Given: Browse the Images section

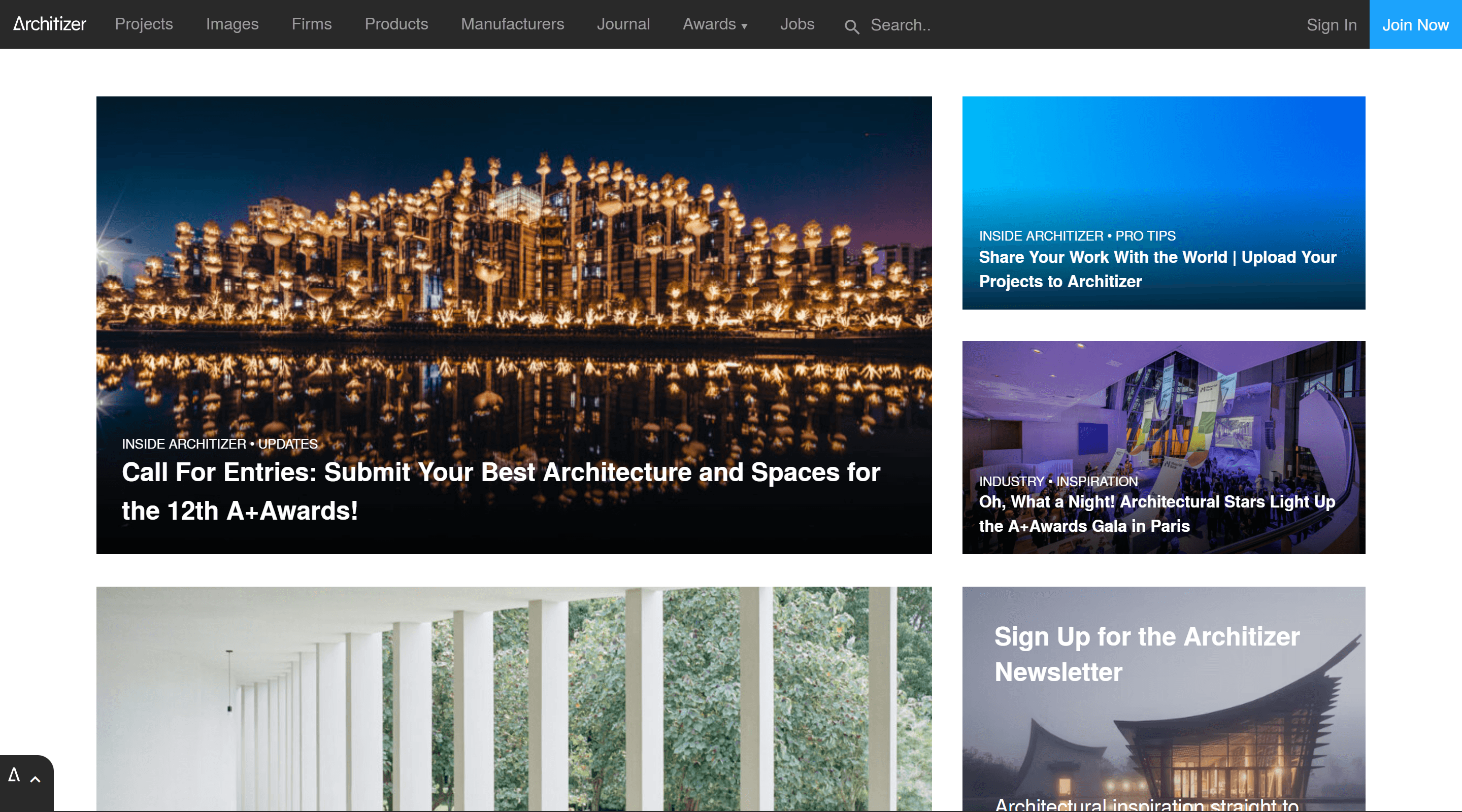Looking at the screenshot, I should (x=232, y=24).
